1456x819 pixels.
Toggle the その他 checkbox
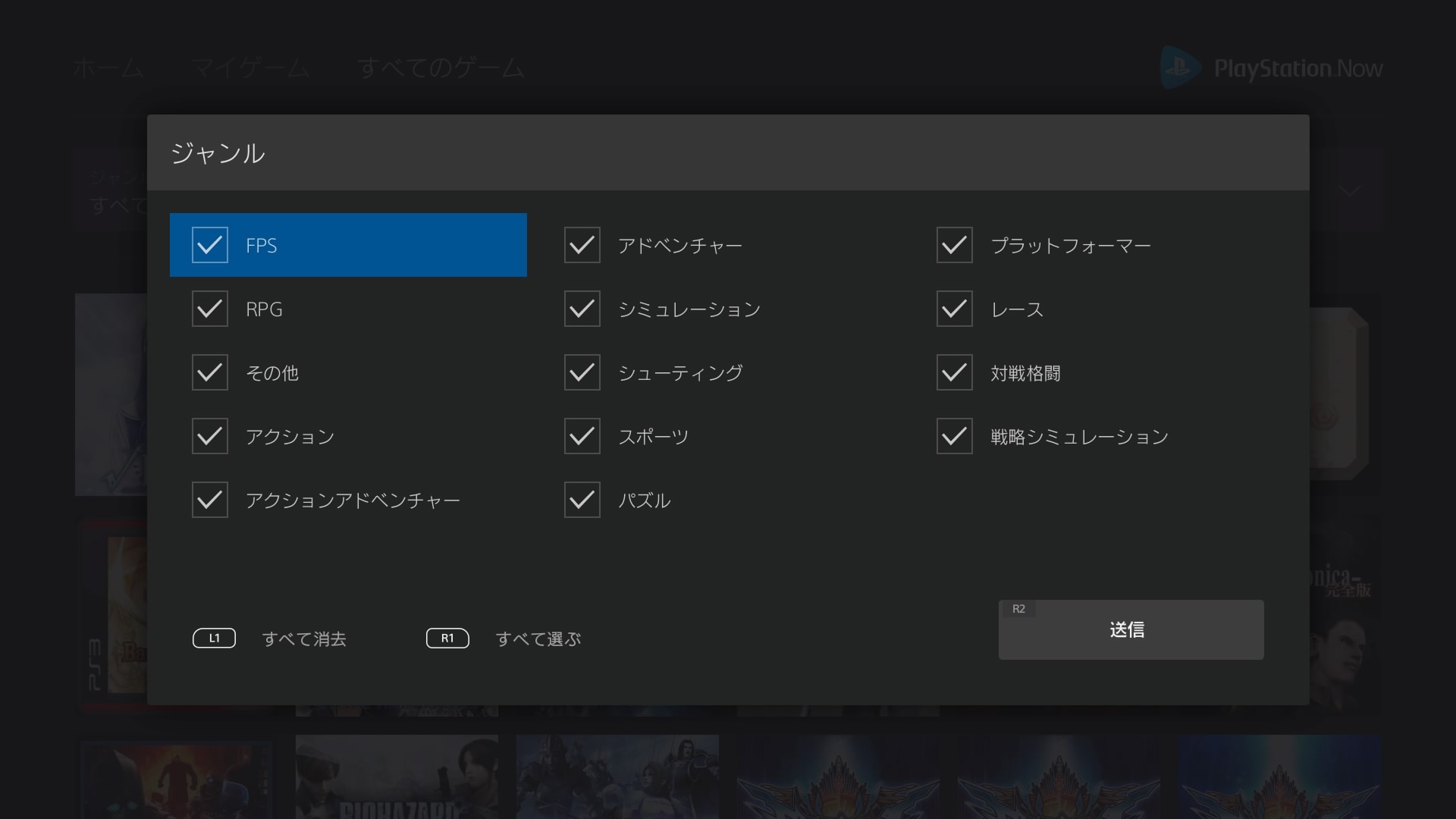(x=210, y=372)
